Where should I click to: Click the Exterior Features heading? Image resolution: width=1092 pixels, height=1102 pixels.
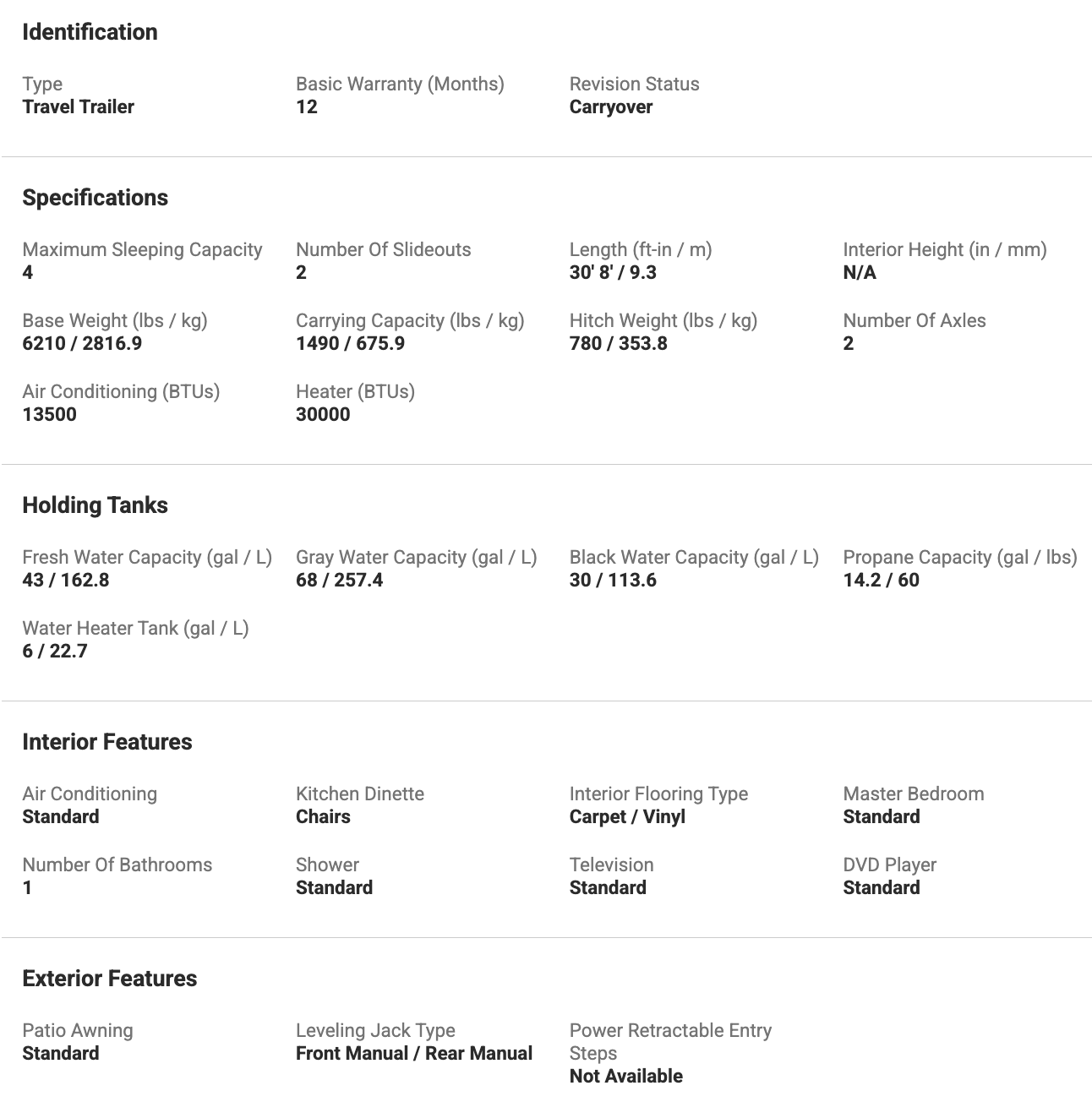point(109,979)
